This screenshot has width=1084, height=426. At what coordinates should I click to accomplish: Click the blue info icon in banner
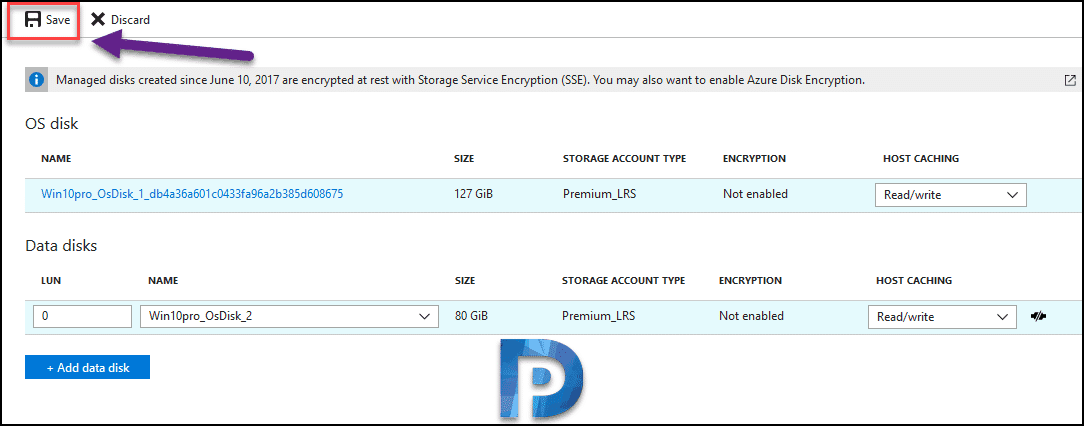pyautogui.click(x=37, y=80)
